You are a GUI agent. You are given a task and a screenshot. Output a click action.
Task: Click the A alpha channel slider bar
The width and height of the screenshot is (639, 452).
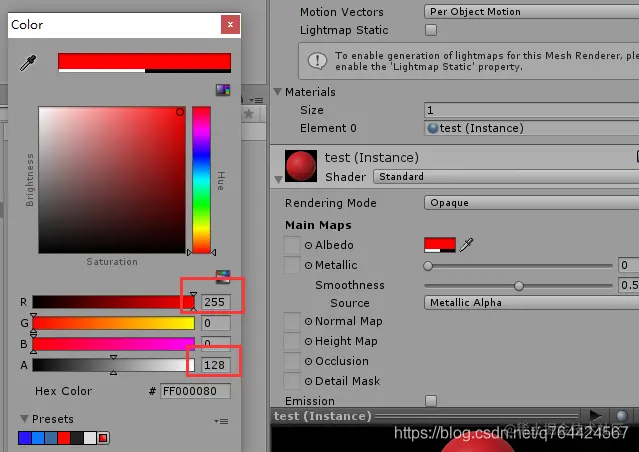click(113, 365)
